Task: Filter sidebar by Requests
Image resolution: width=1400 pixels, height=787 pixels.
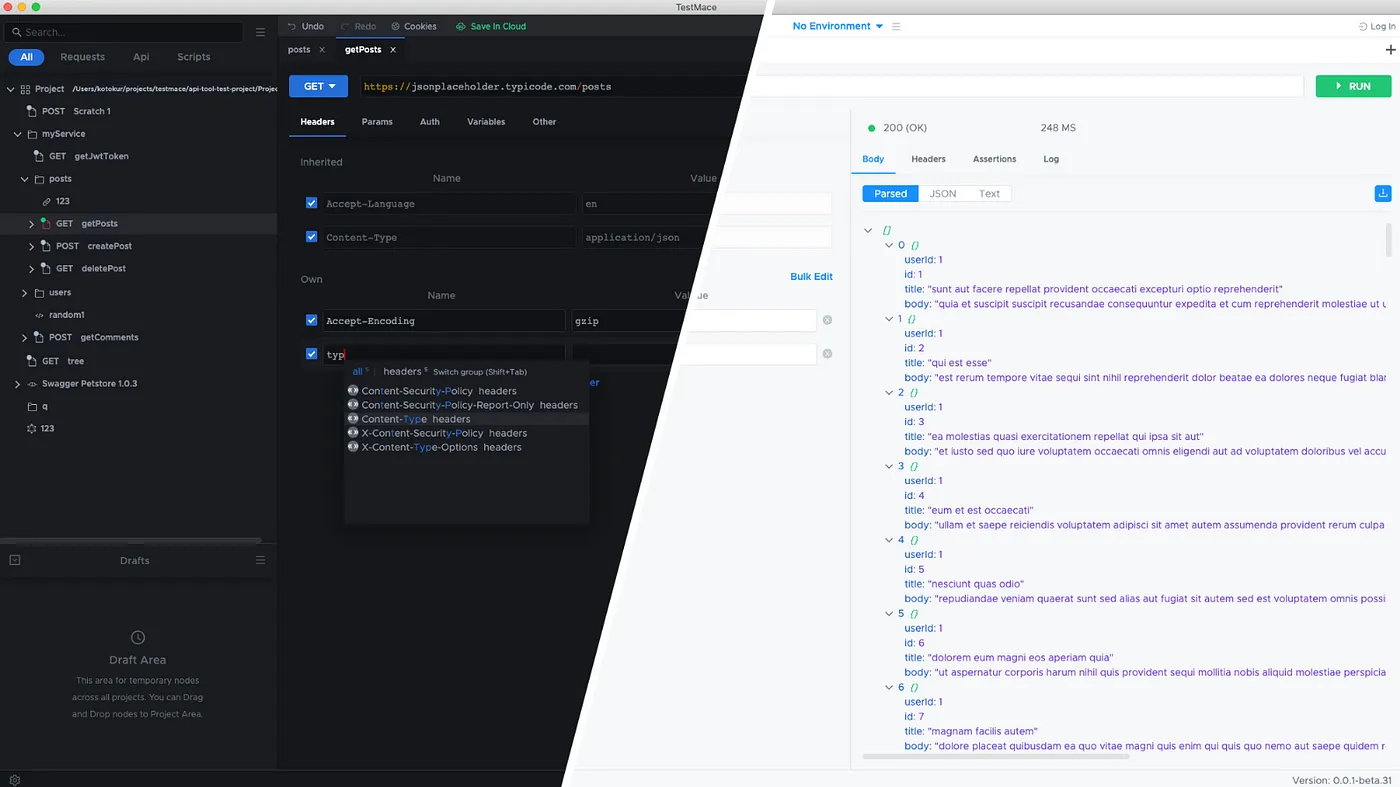Action: (82, 57)
